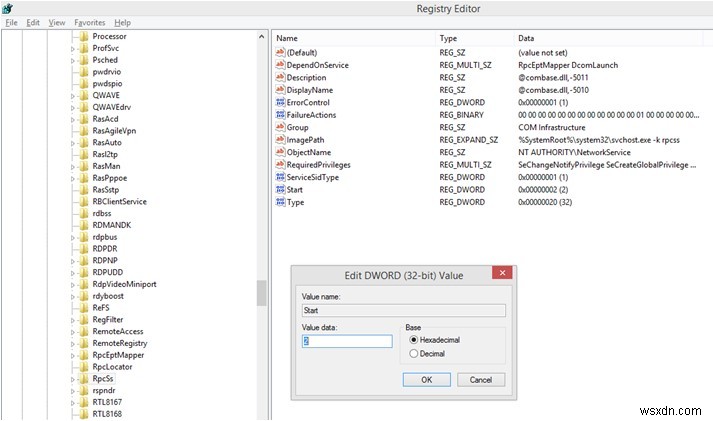This screenshot has height=421, width=713.
Task: Open the File menu
Action: click(x=11, y=22)
